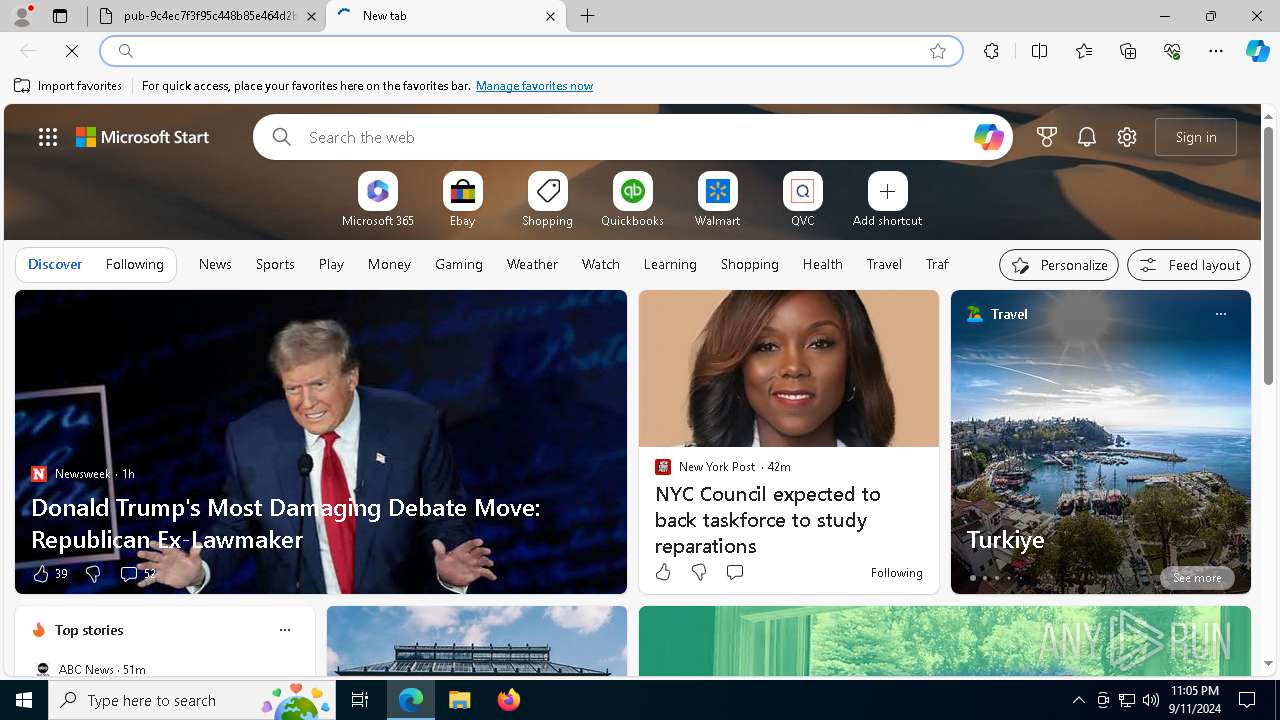Viewport: 1280px width, 720px height.
Task: Open Windows Start menu
Action: (x=24, y=700)
